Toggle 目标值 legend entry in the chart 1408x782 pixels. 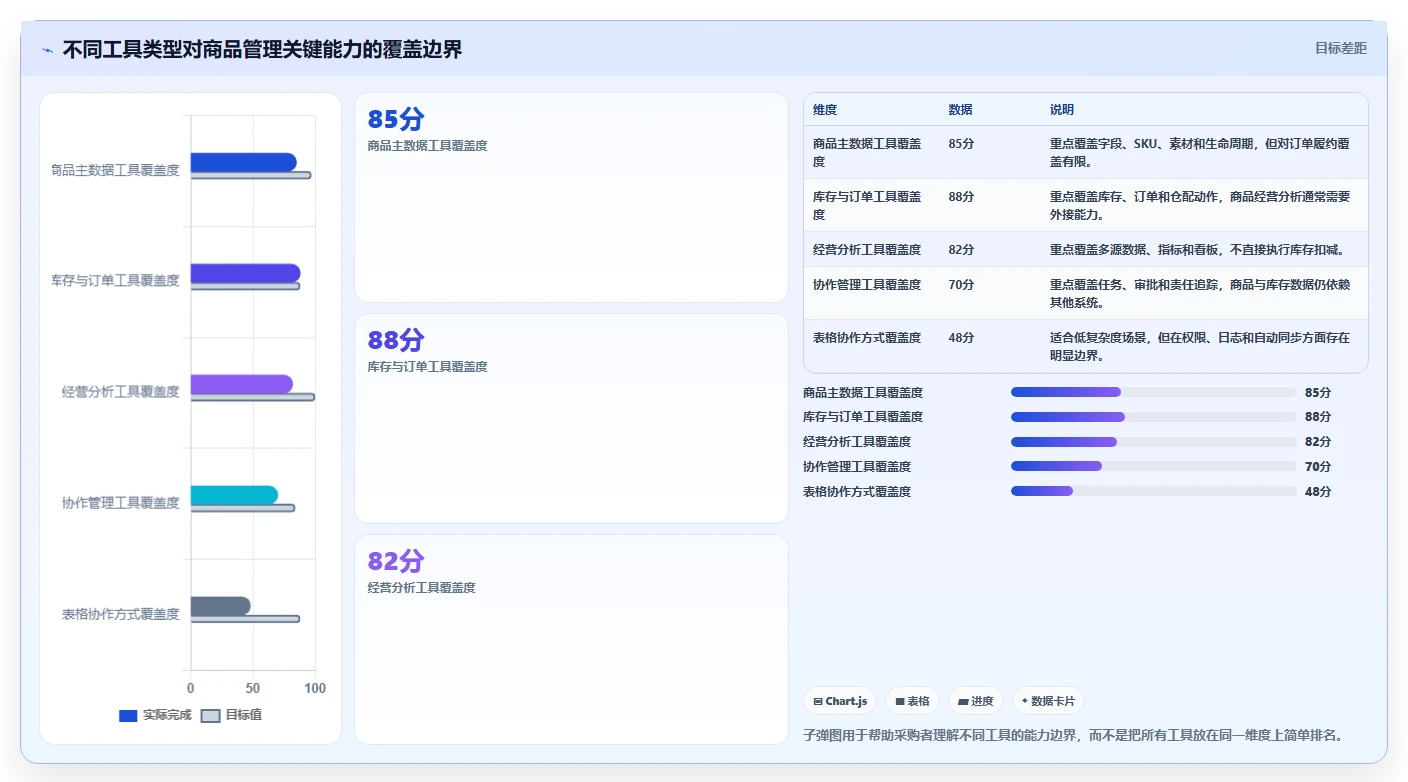coord(231,715)
